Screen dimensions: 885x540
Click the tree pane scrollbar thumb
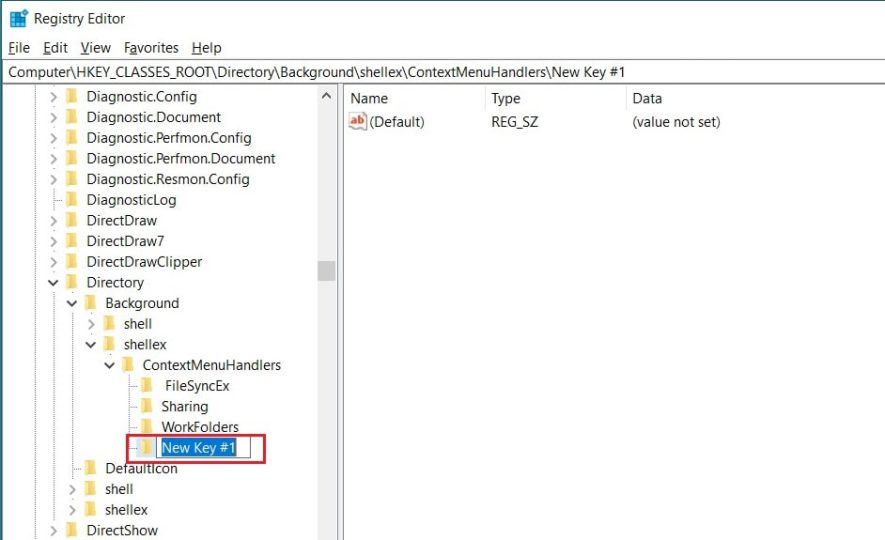[x=326, y=271]
